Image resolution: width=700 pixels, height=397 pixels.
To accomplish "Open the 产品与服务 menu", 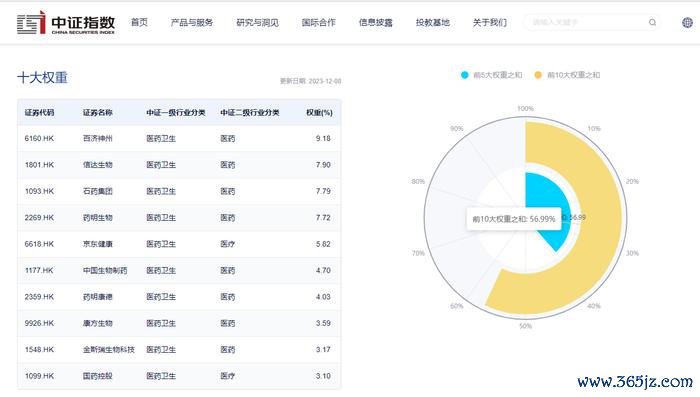I will [x=192, y=22].
